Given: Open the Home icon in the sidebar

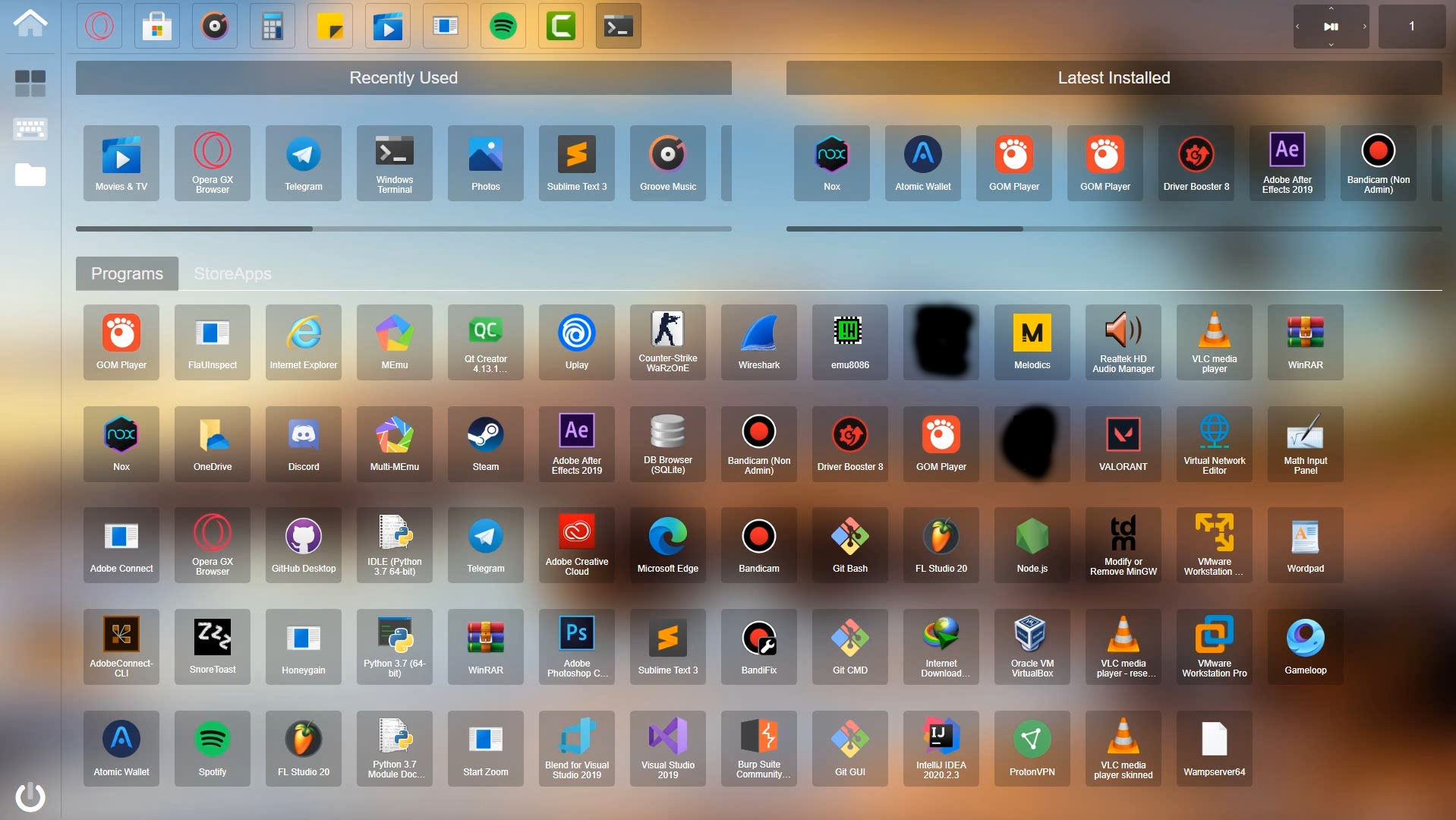Looking at the screenshot, I should click(30, 24).
